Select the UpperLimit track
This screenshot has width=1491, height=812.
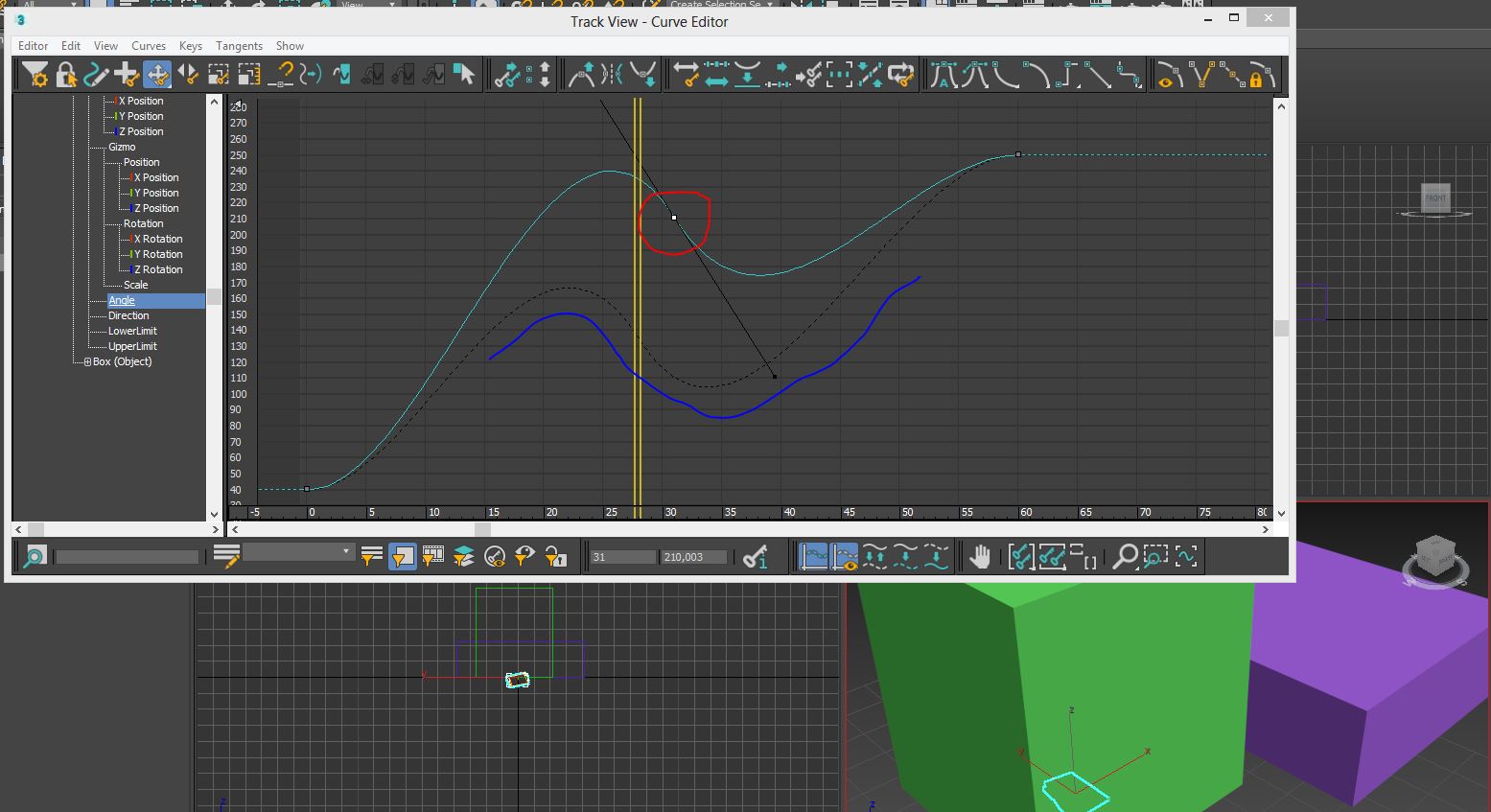(x=132, y=346)
